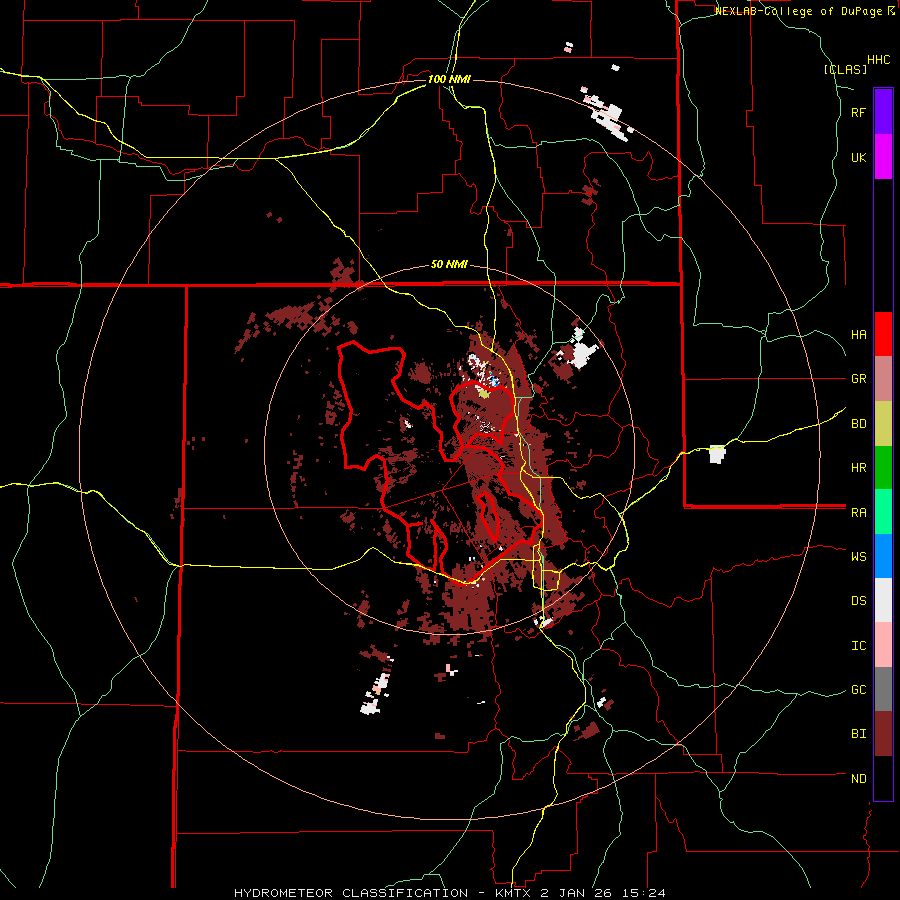Viewport: 900px width, 900px height.
Task: Click the 100 NMI range ring label
Action: (x=449, y=79)
